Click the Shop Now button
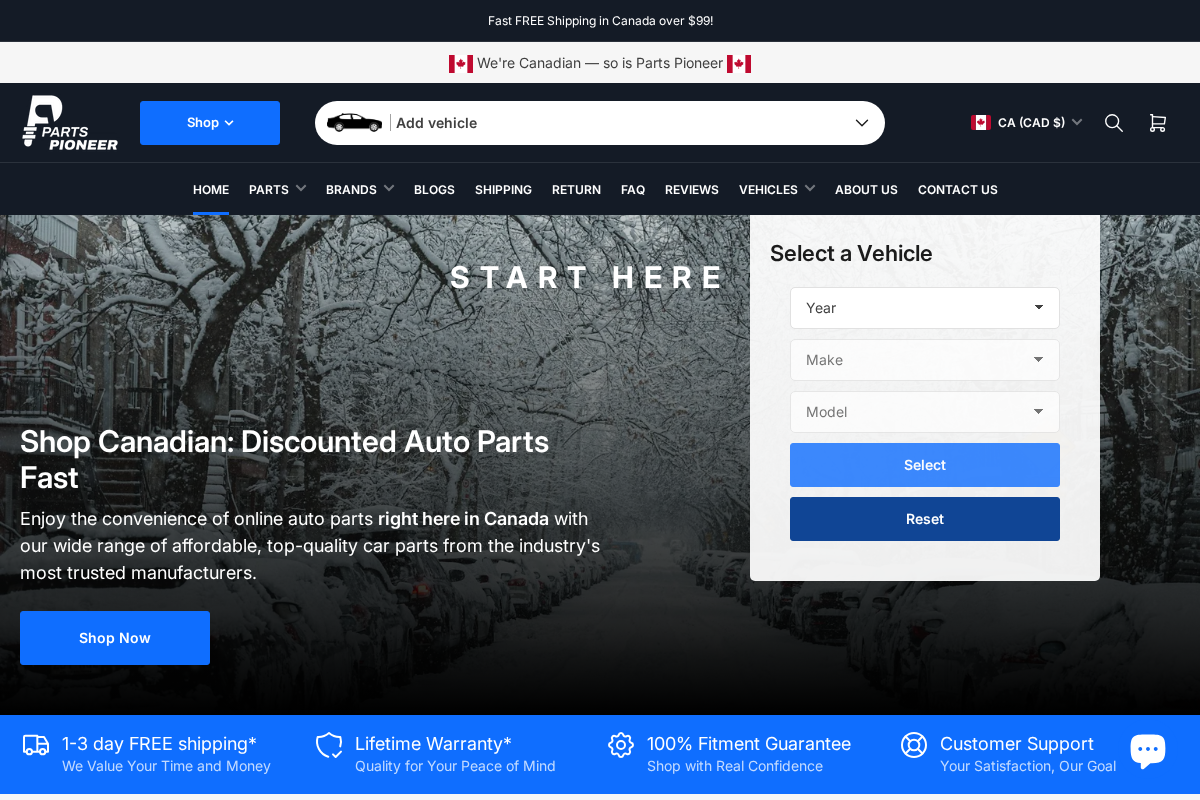Viewport: 1200px width, 800px height. (114, 637)
